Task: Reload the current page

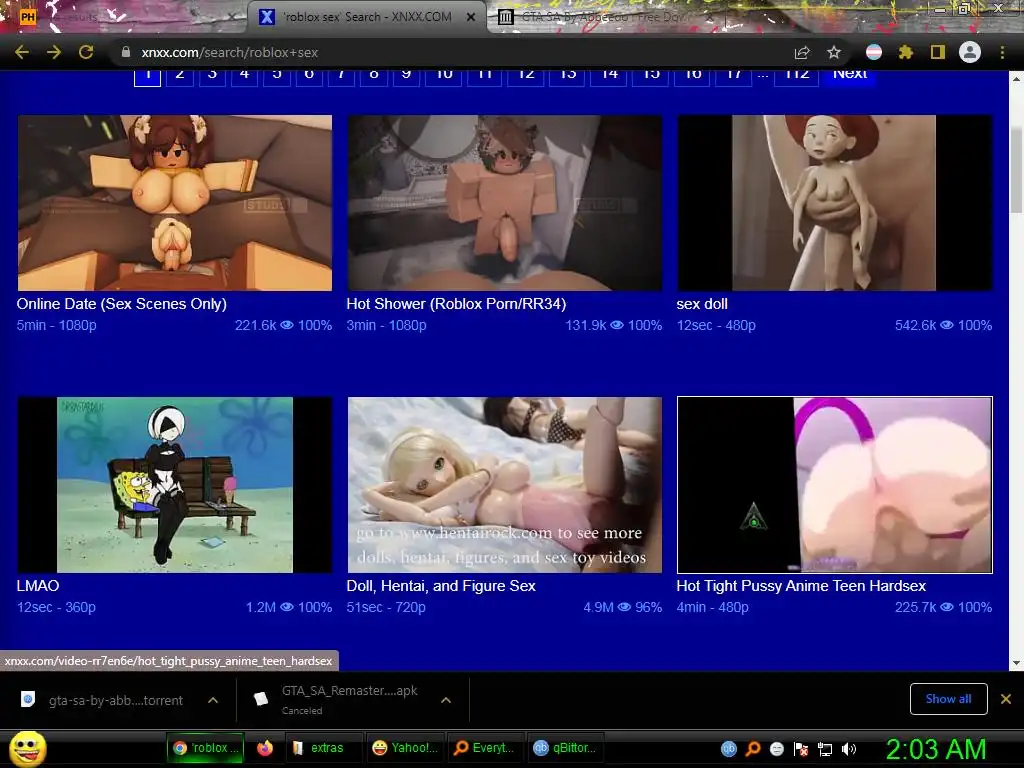Action: [x=86, y=52]
